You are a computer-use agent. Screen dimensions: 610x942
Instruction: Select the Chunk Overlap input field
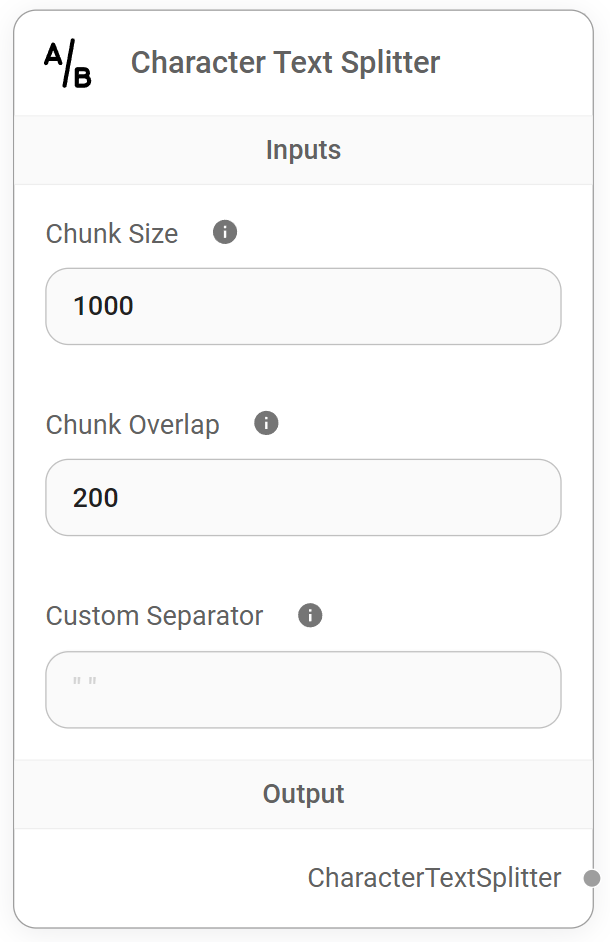tap(303, 497)
